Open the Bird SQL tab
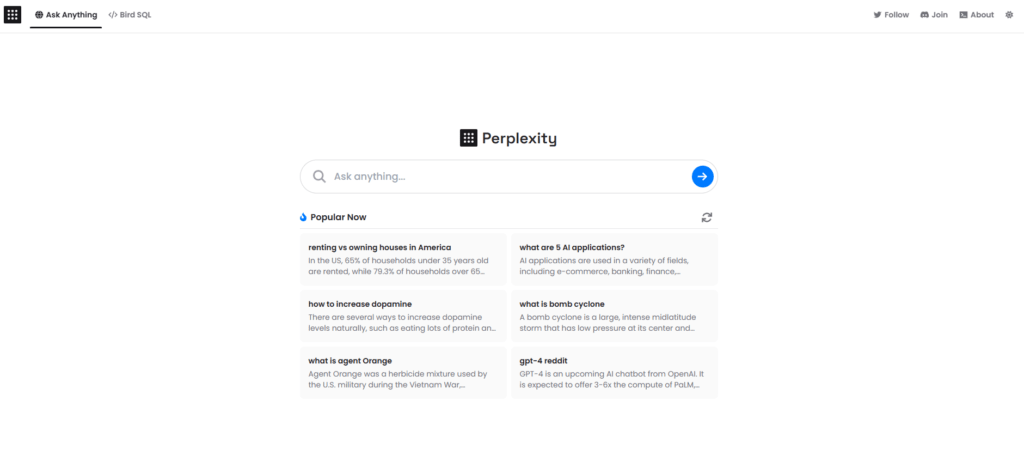The image size is (1024, 449). 130,15
